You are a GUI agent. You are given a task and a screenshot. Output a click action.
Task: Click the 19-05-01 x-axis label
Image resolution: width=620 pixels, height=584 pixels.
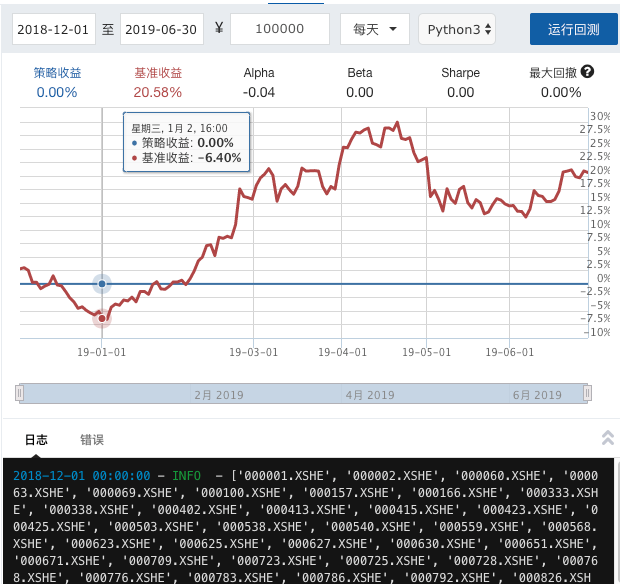pos(426,352)
